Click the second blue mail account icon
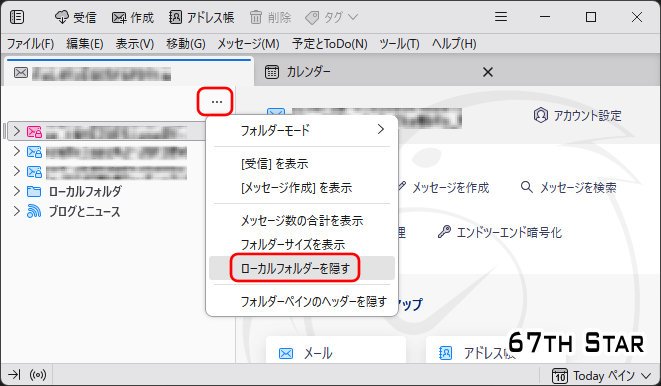 click(34, 151)
